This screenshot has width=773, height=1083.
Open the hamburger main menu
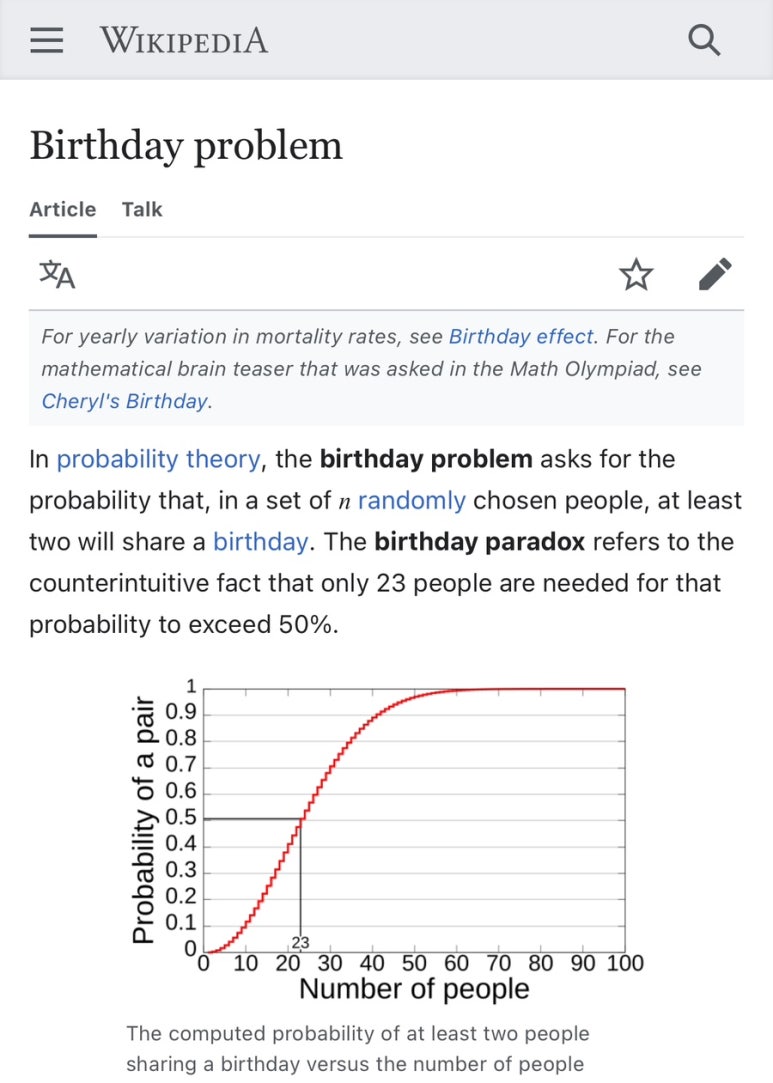click(47, 40)
